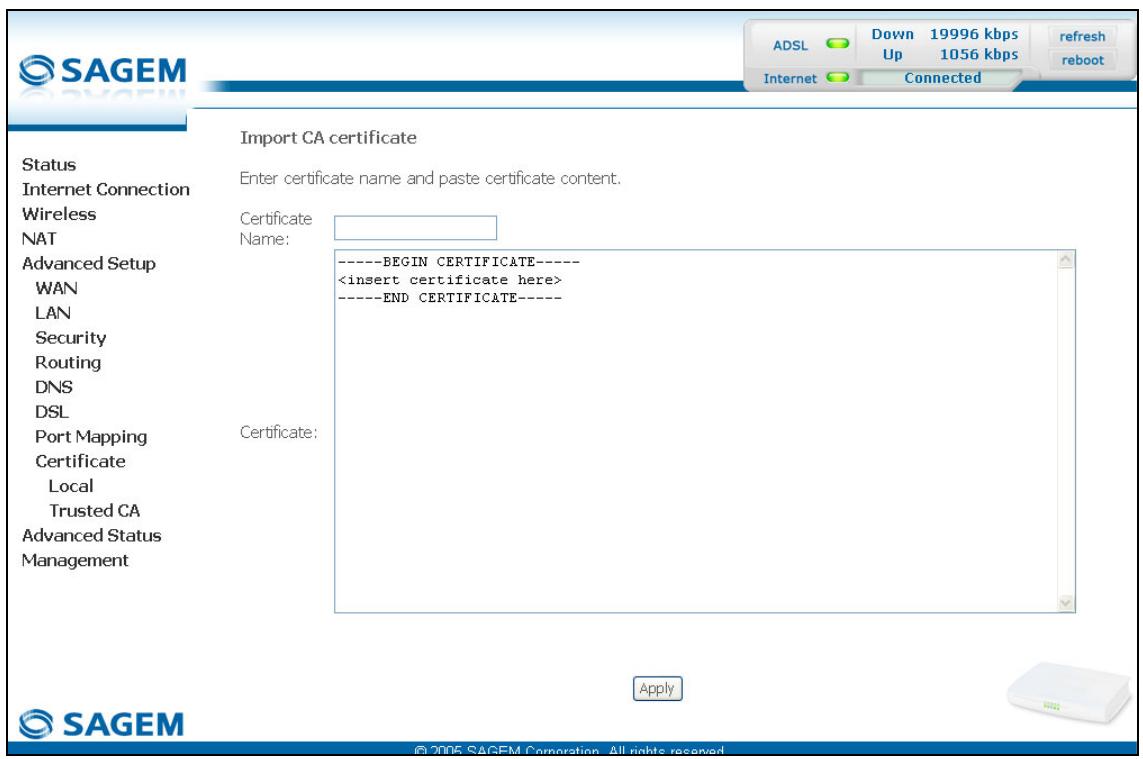Screen dimensions: 1143x759
Task: Click the Internet green status LED
Action: tap(838, 77)
